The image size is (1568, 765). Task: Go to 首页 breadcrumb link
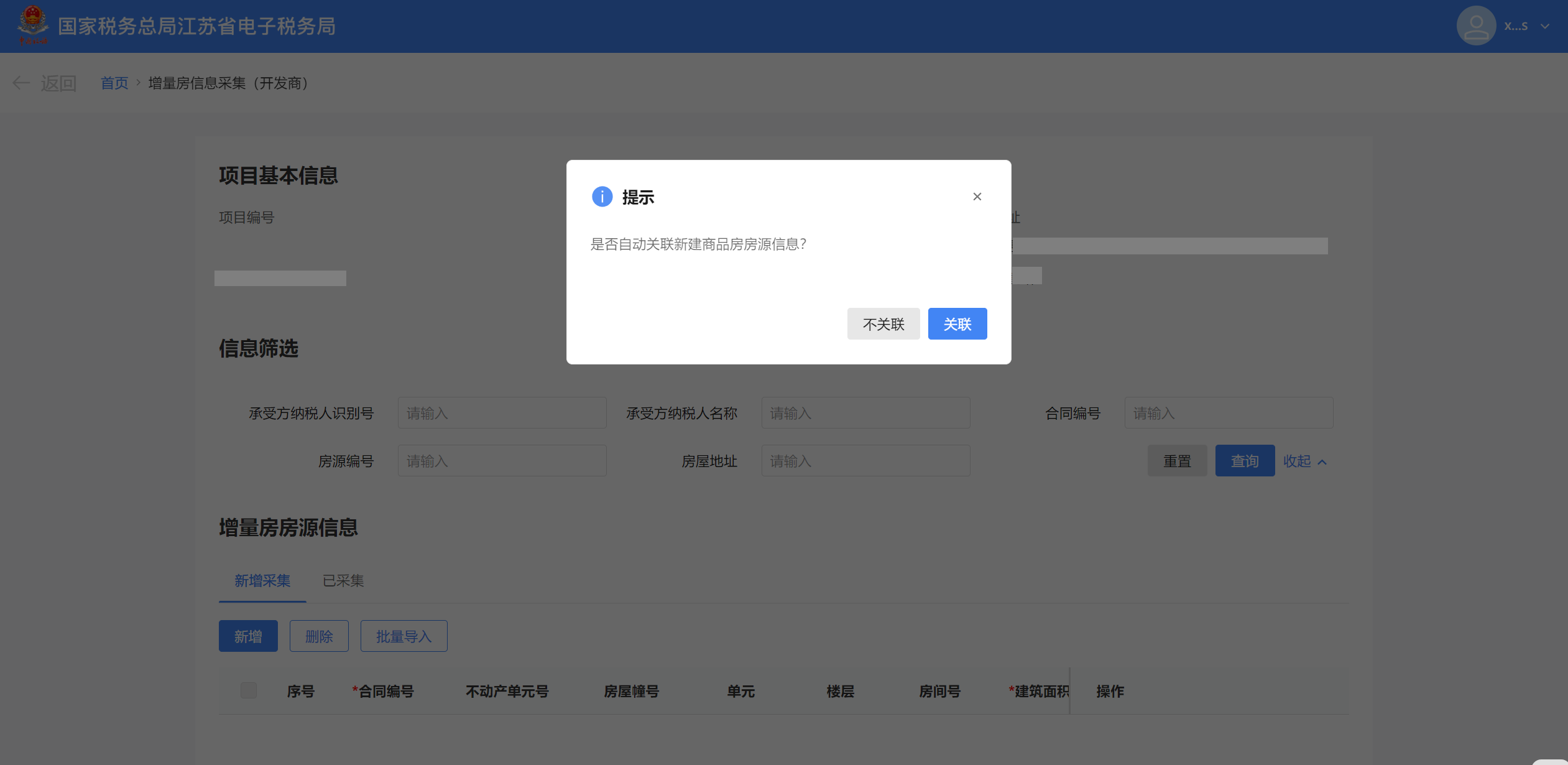pos(114,83)
